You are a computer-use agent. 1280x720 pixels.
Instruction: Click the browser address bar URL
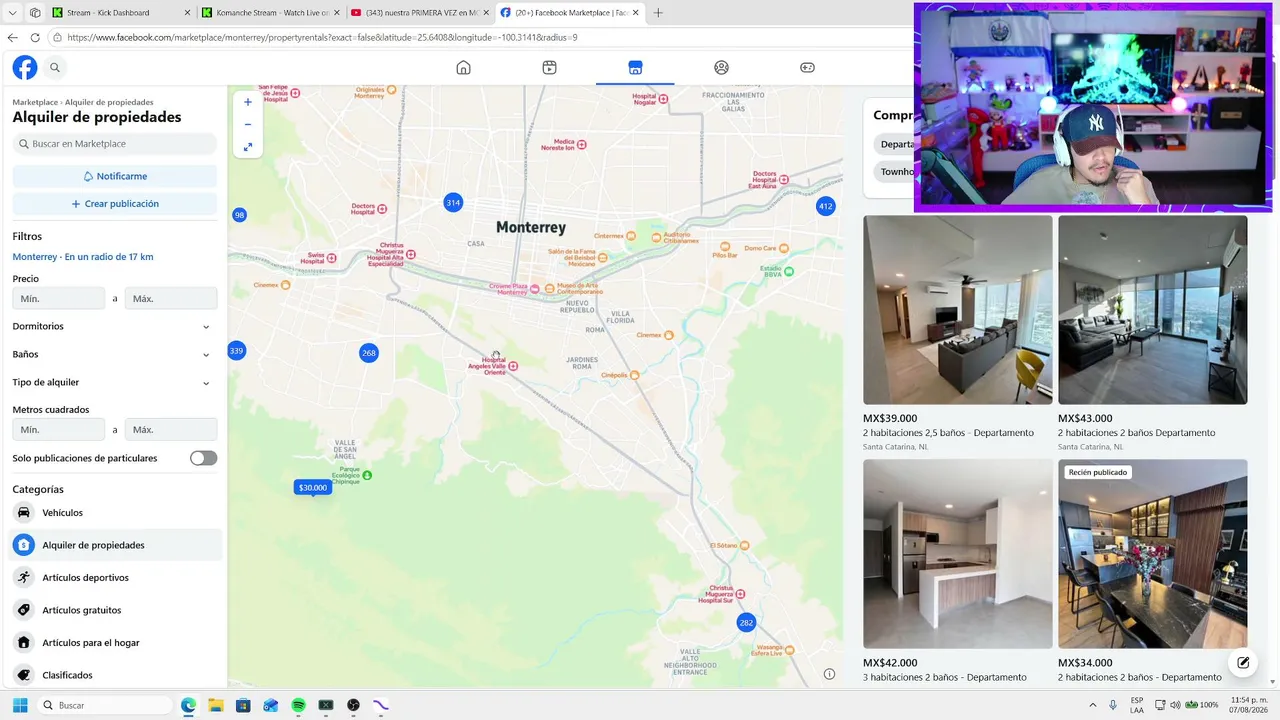pos(323,37)
